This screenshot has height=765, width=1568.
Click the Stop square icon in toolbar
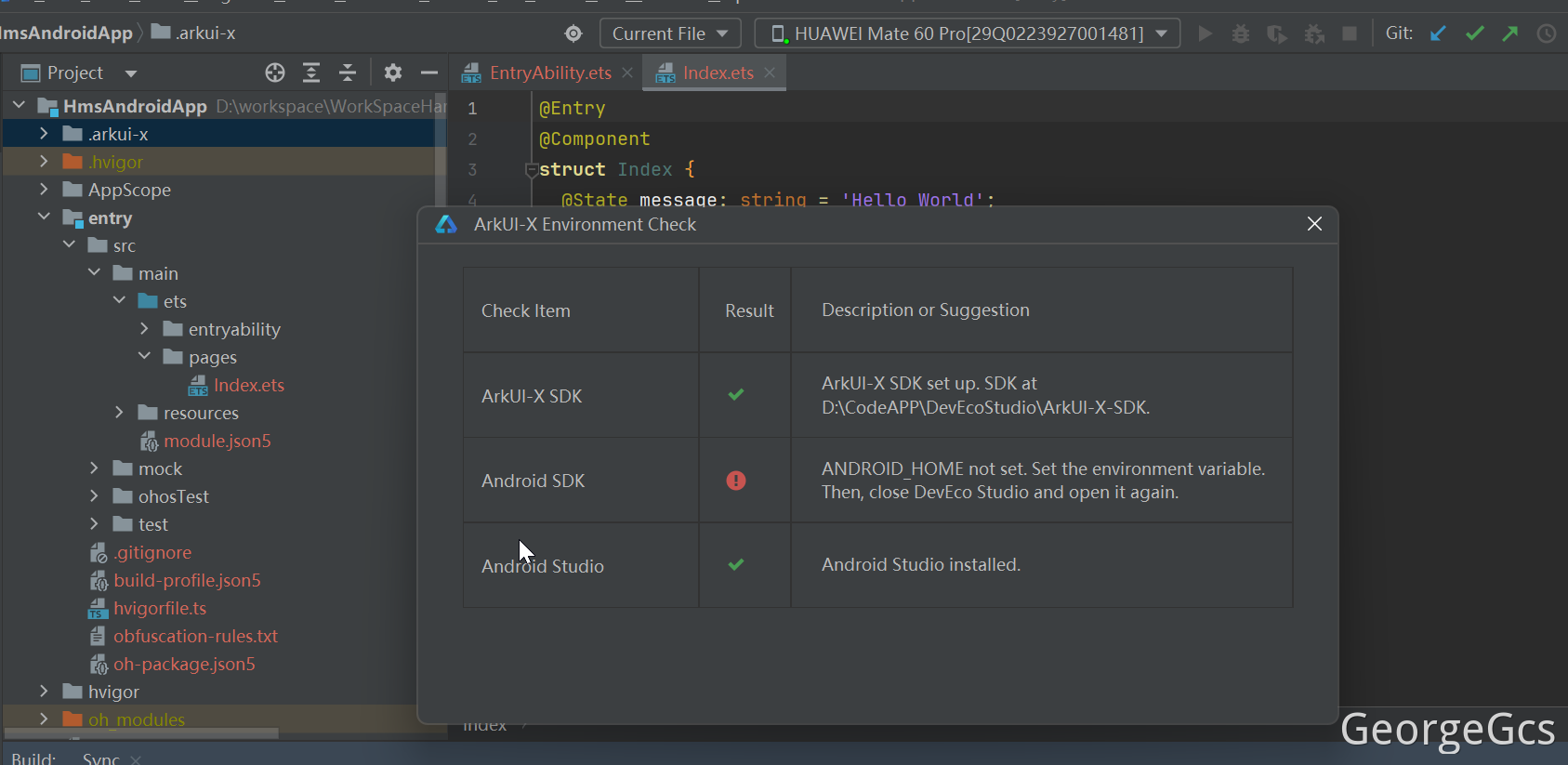[x=1350, y=33]
